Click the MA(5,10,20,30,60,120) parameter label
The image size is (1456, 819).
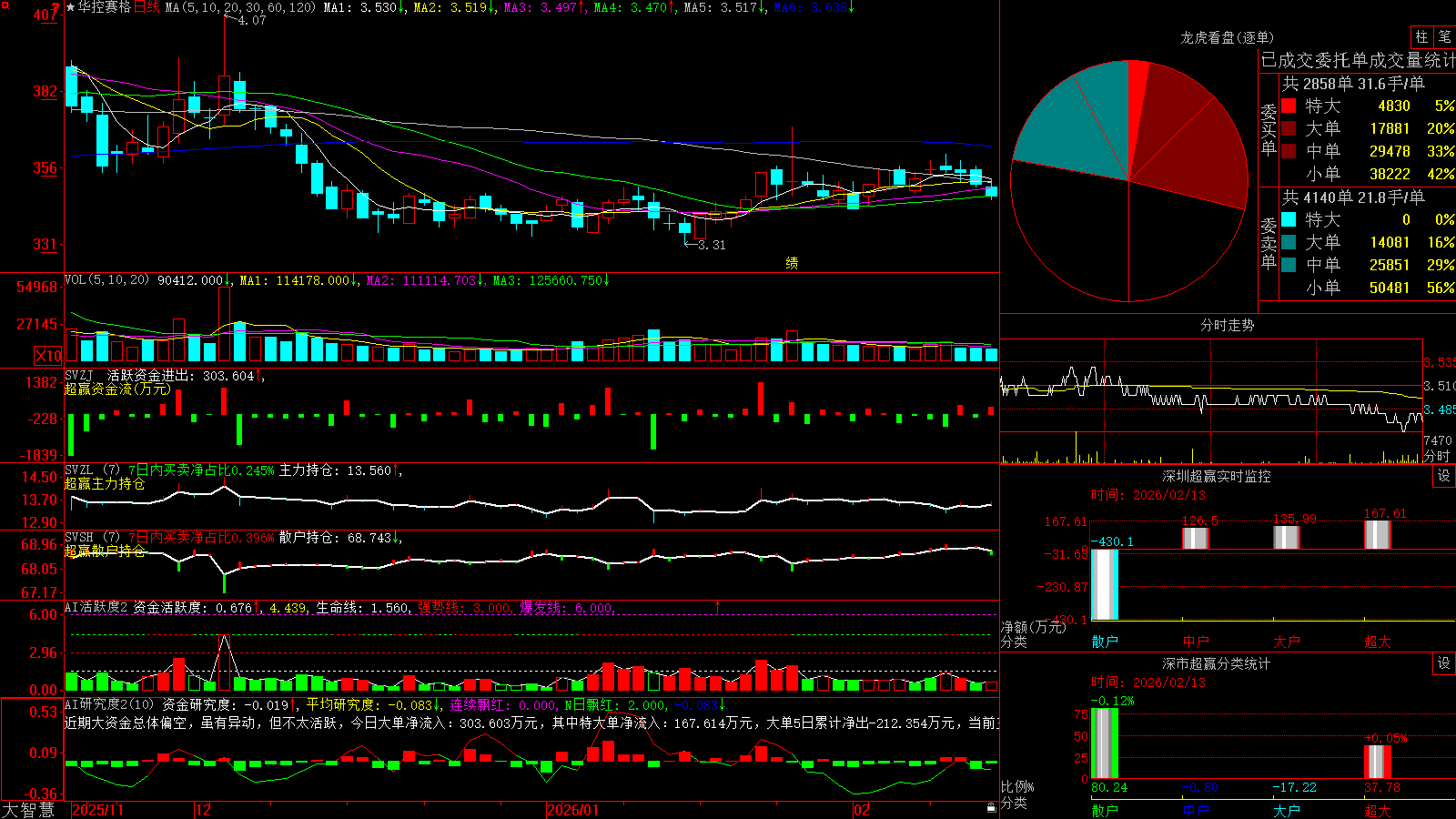coord(240,7)
